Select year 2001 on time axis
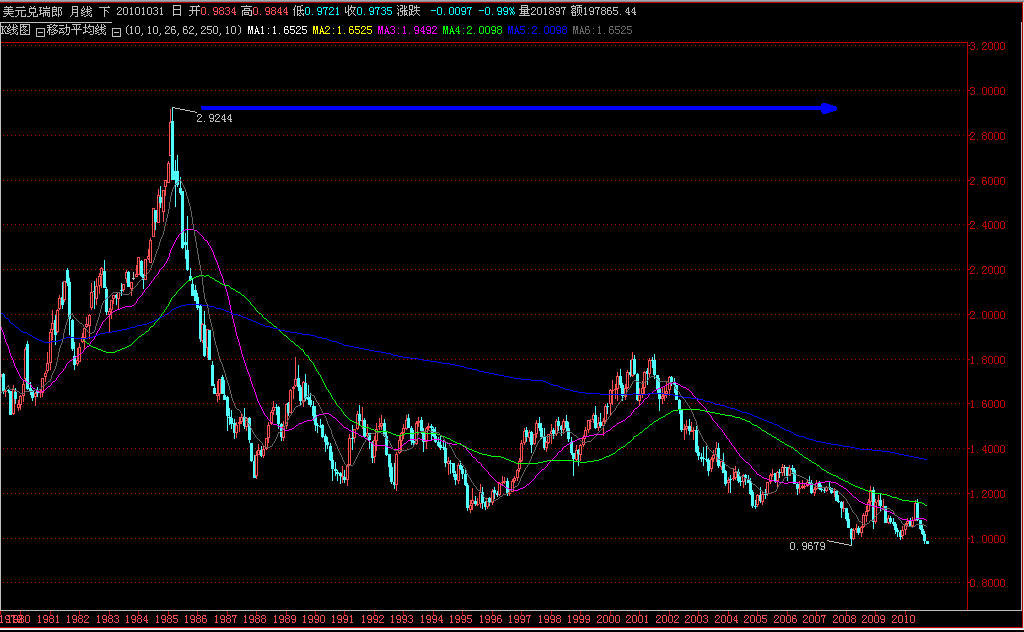 point(637,619)
